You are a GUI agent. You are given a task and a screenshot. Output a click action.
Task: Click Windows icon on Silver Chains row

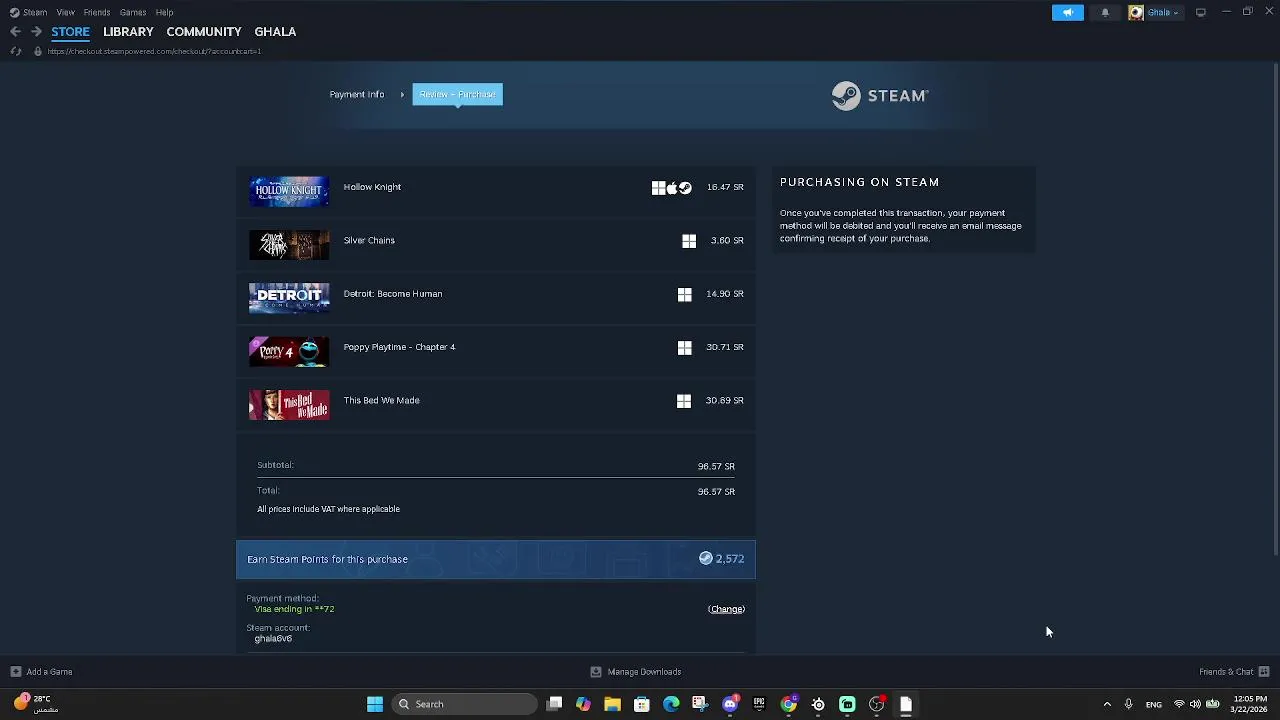coord(689,241)
